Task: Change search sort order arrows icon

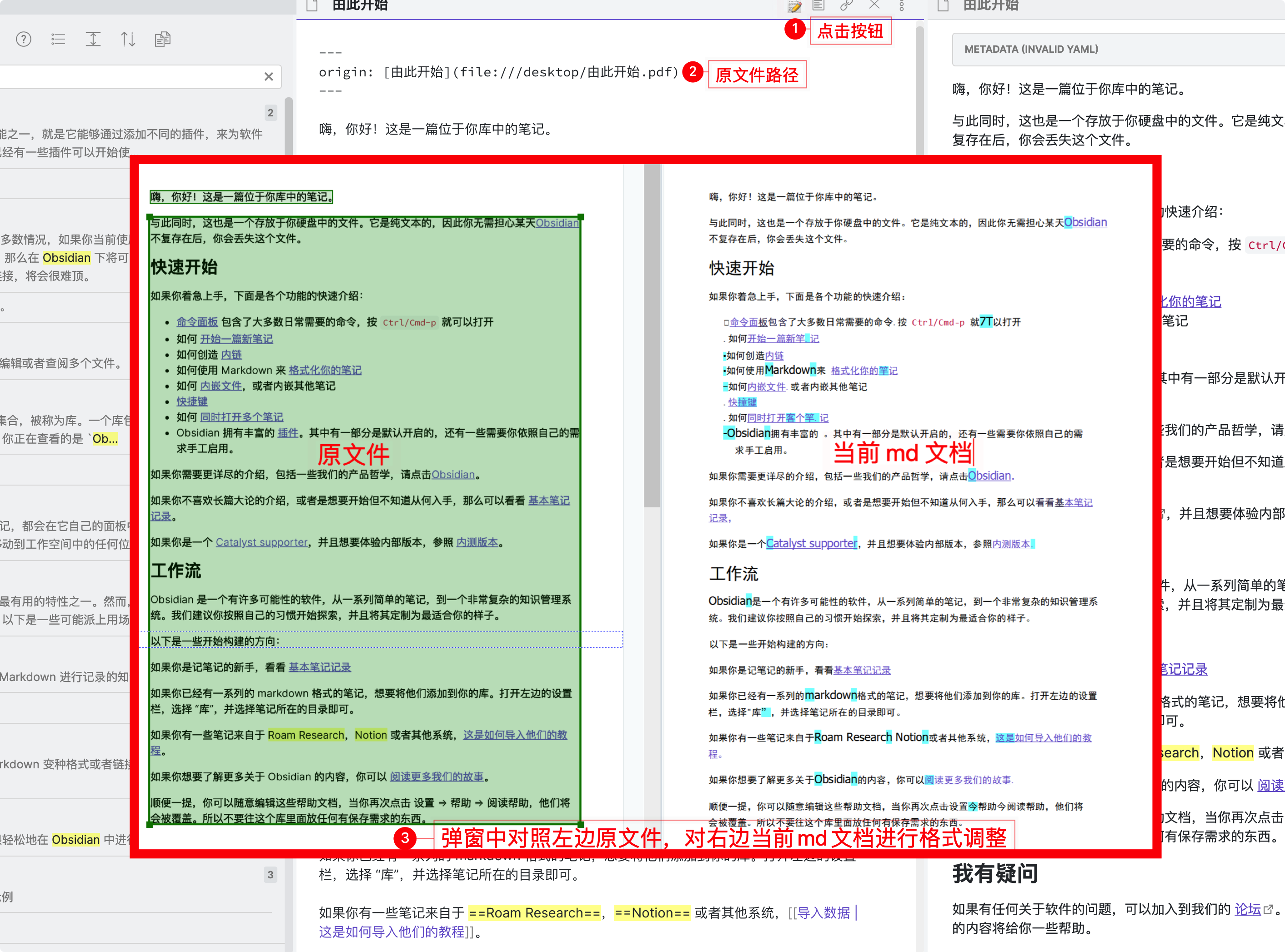Action: (x=128, y=39)
